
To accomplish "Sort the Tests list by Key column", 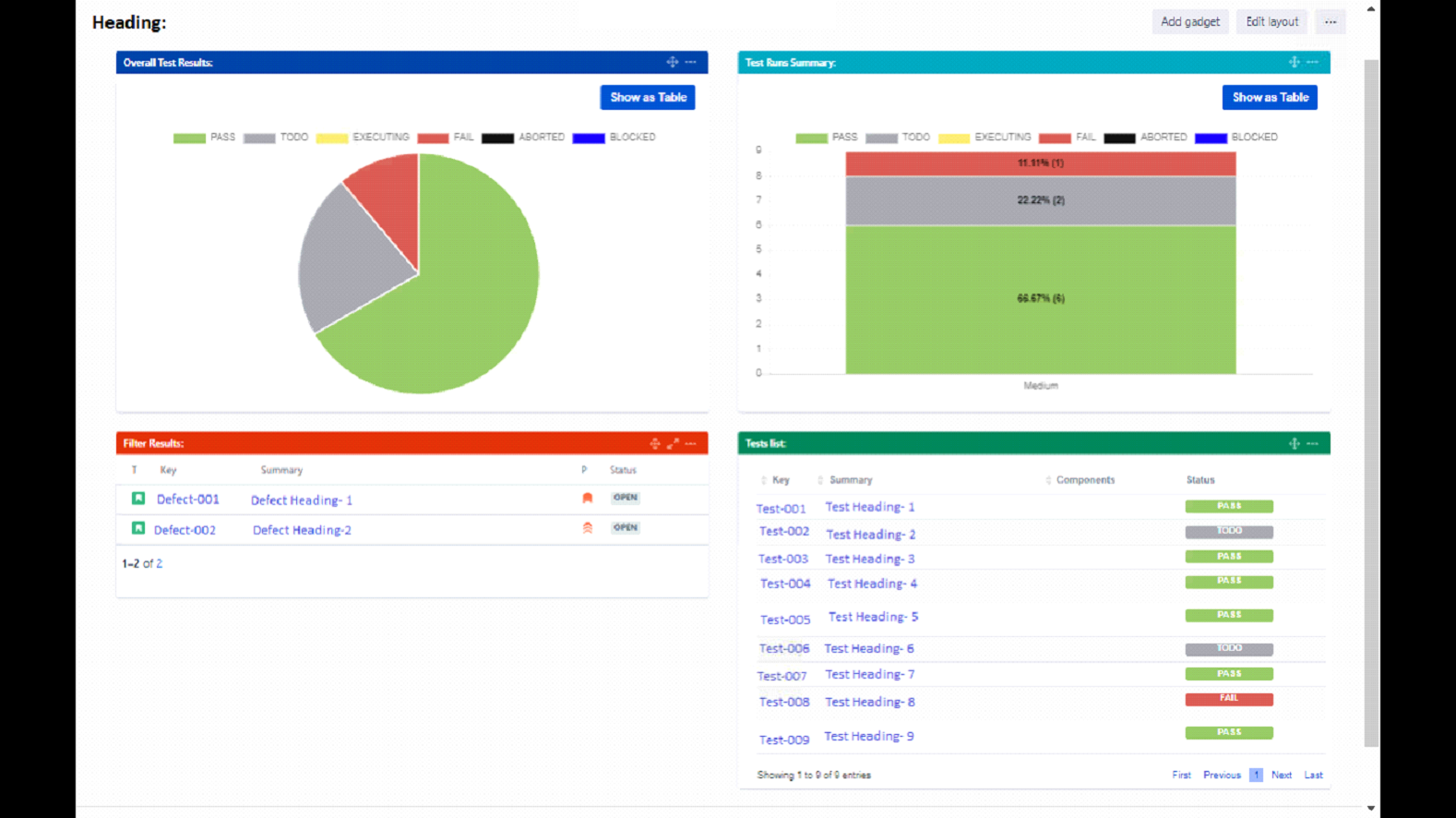I will click(x=780, y=480).
